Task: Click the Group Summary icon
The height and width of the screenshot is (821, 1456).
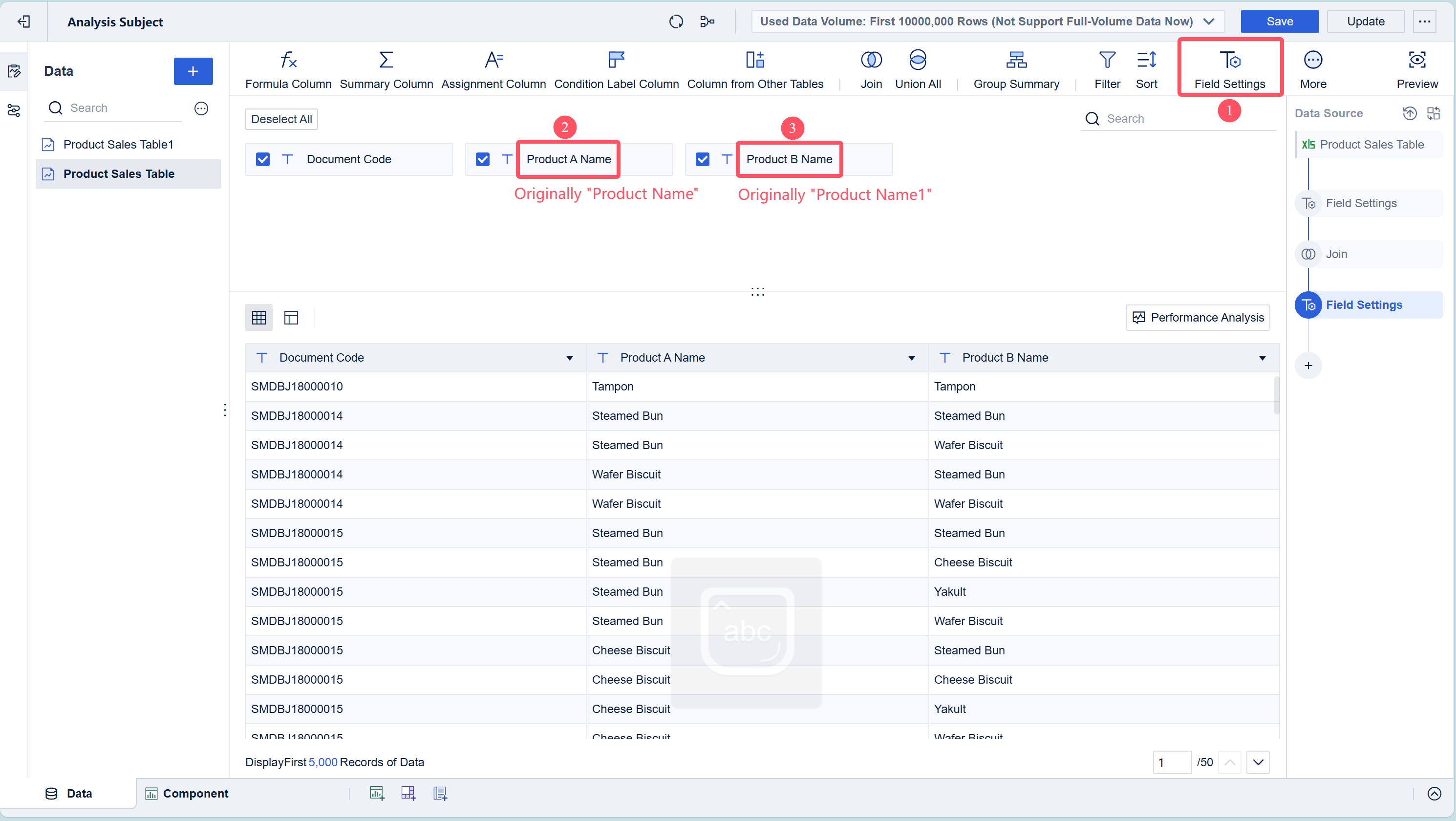Action: click(x=1016, y=60)
